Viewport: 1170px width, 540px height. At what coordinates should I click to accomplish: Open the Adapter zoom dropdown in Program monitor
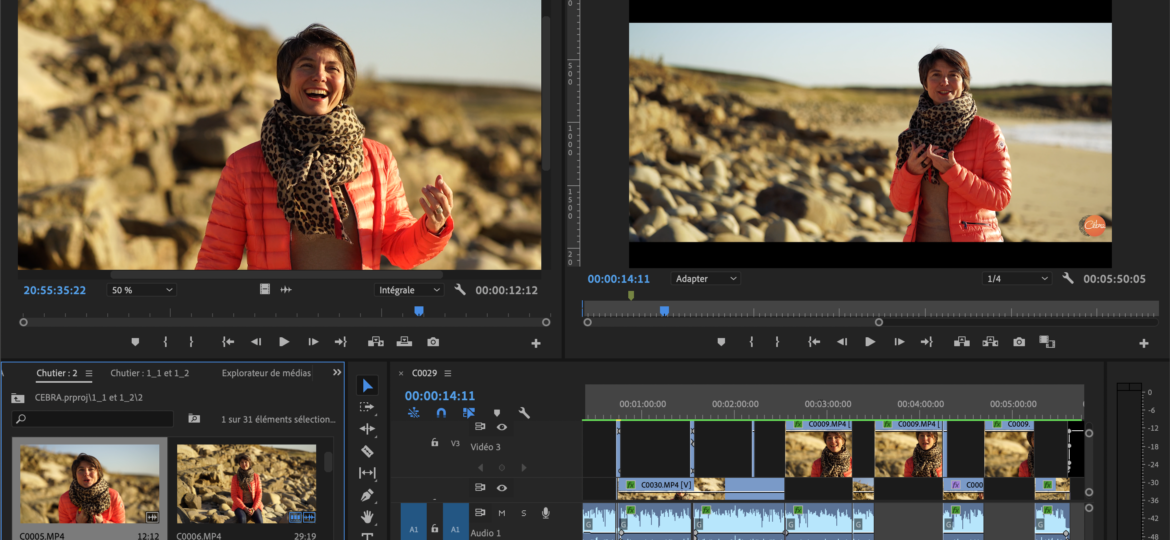706,279
